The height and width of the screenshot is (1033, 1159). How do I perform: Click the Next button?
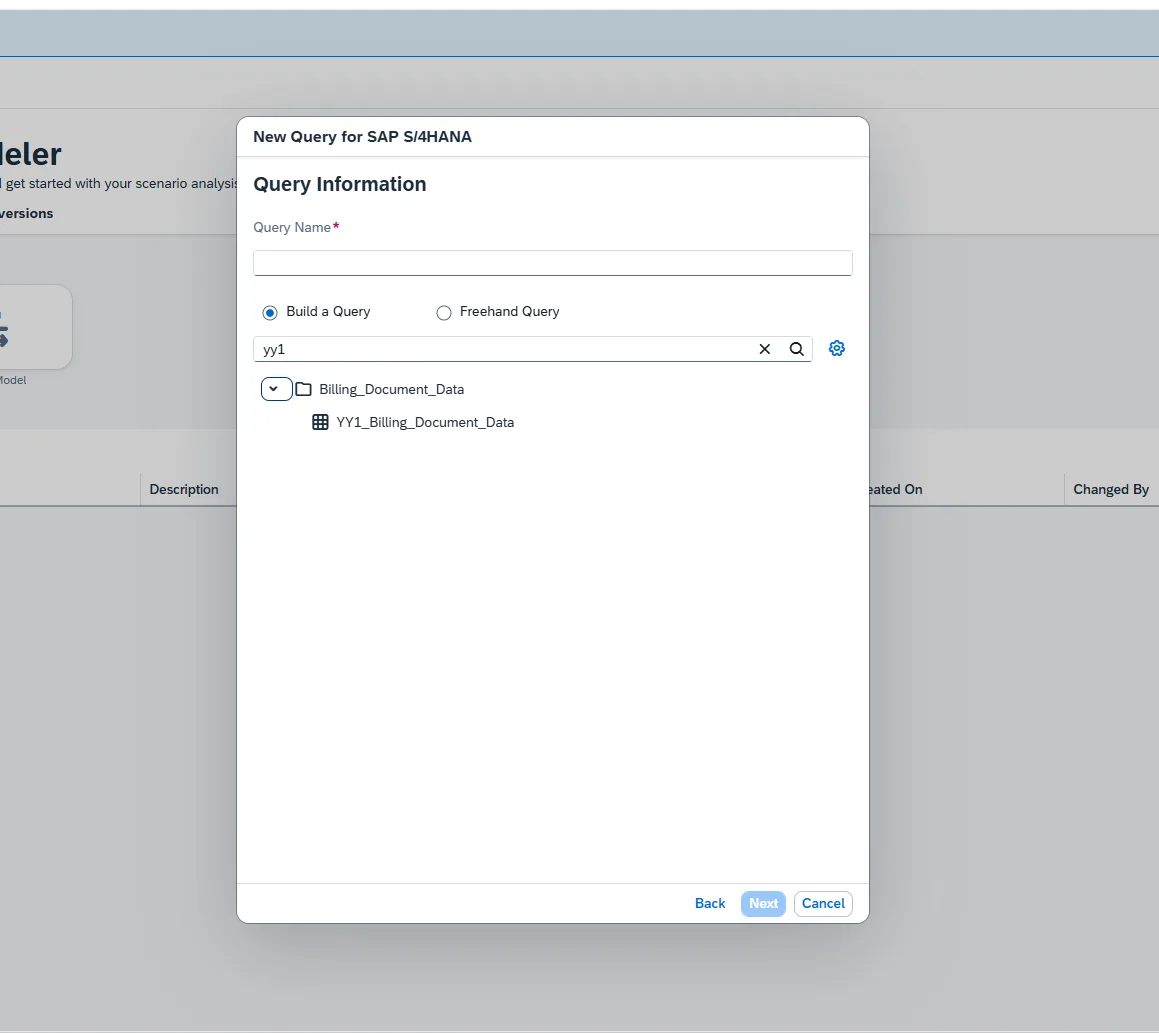tap(763, 903)
